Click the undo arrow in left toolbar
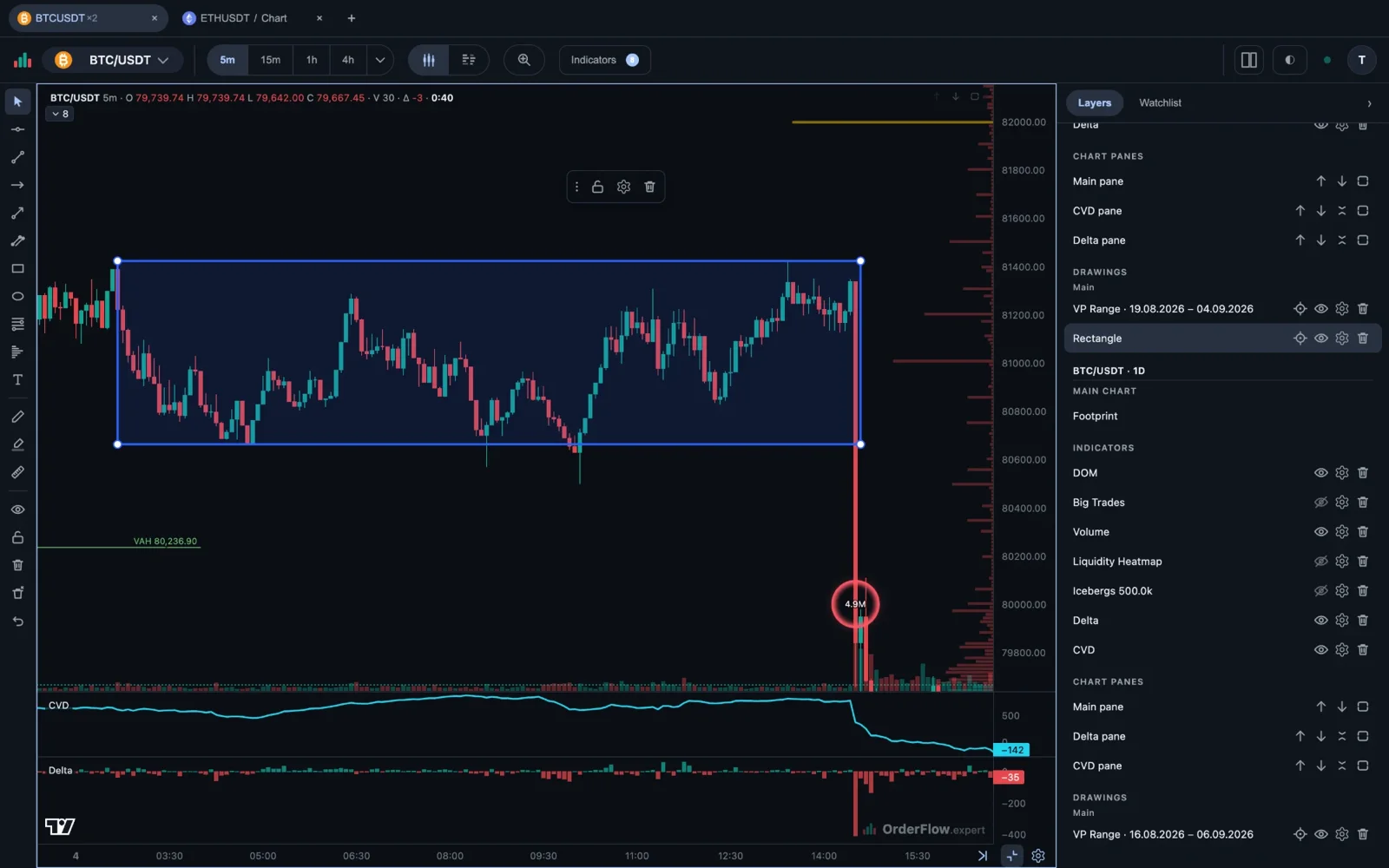 [17, 621]
